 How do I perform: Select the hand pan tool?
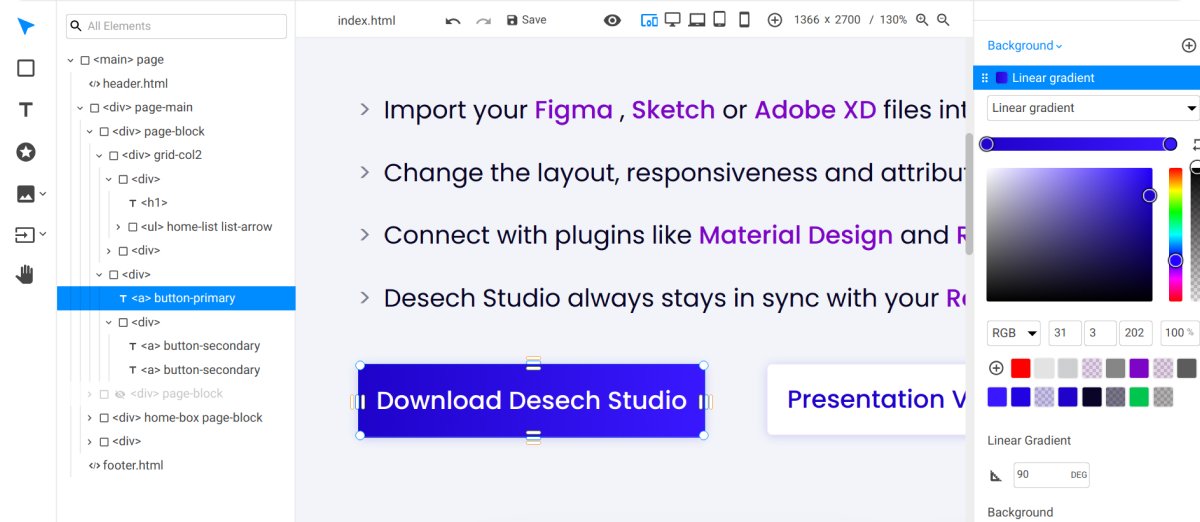click(x=26, y=274)
